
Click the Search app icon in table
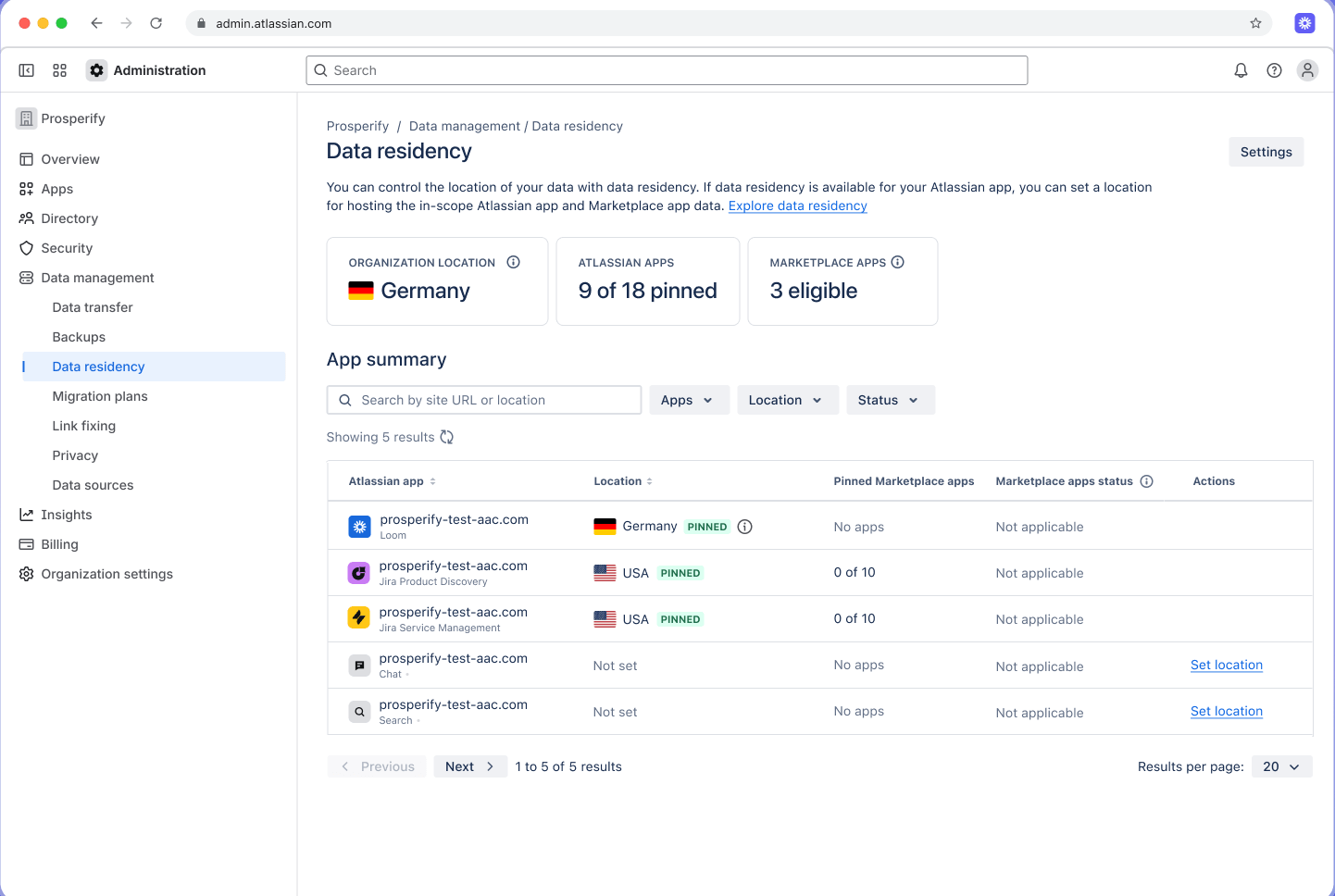359,712
